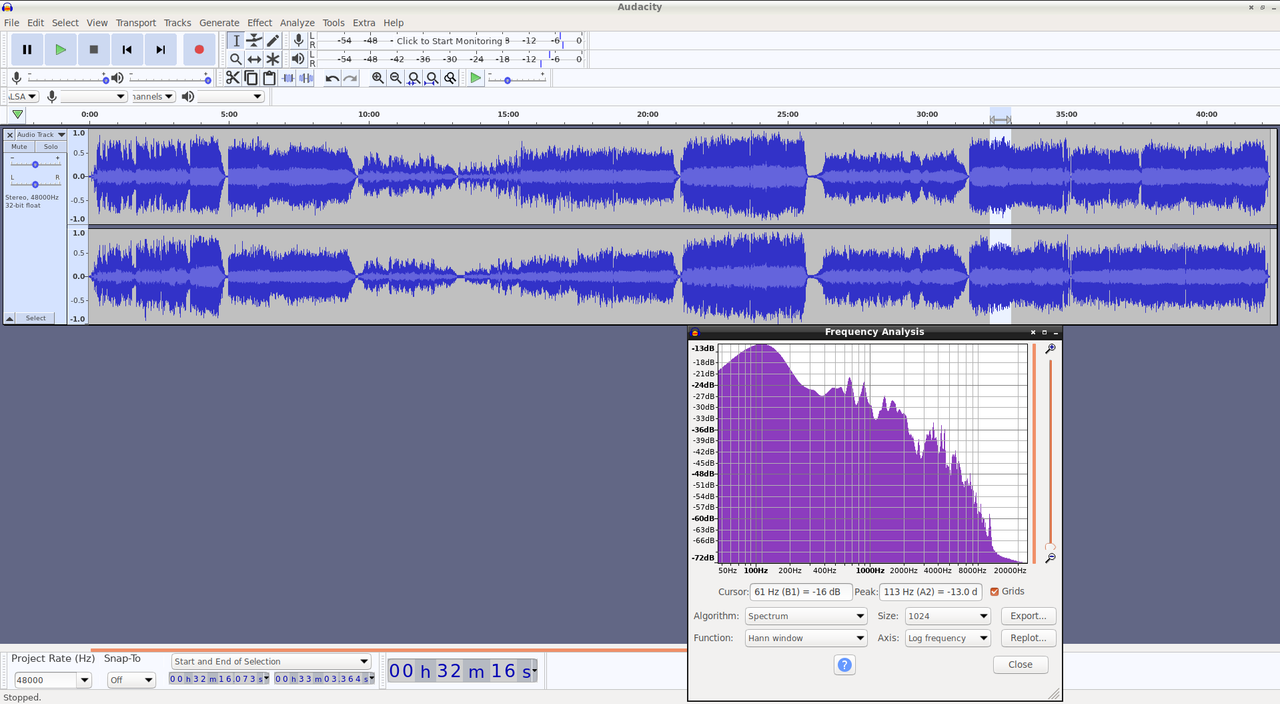
Task: Click the Replot... button
Action: point(1028,638)
